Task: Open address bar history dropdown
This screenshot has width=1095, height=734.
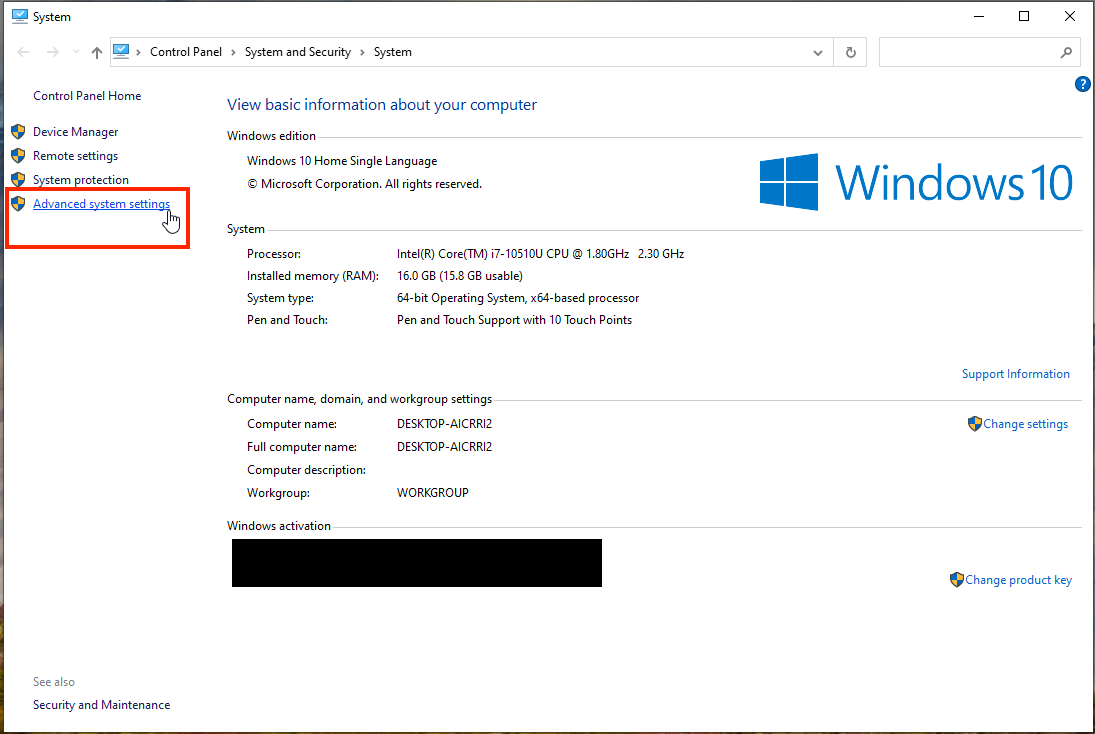Action: click(x=818, y=53)
